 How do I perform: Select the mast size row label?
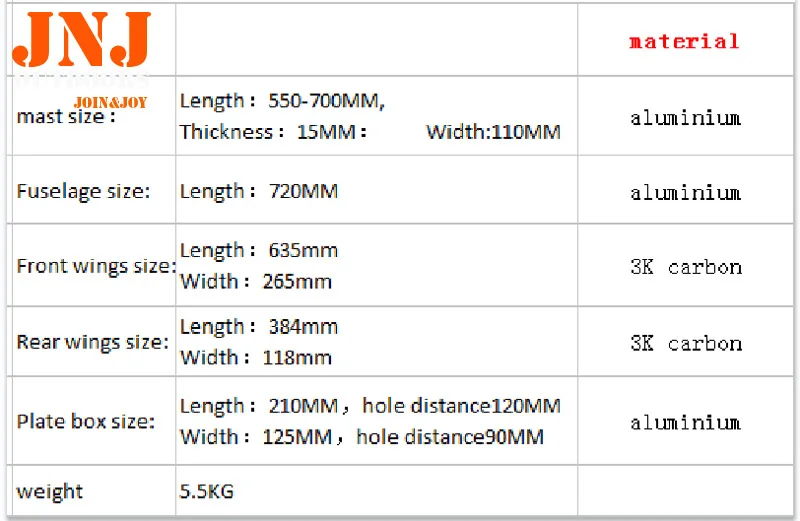(x=66, y=116)
